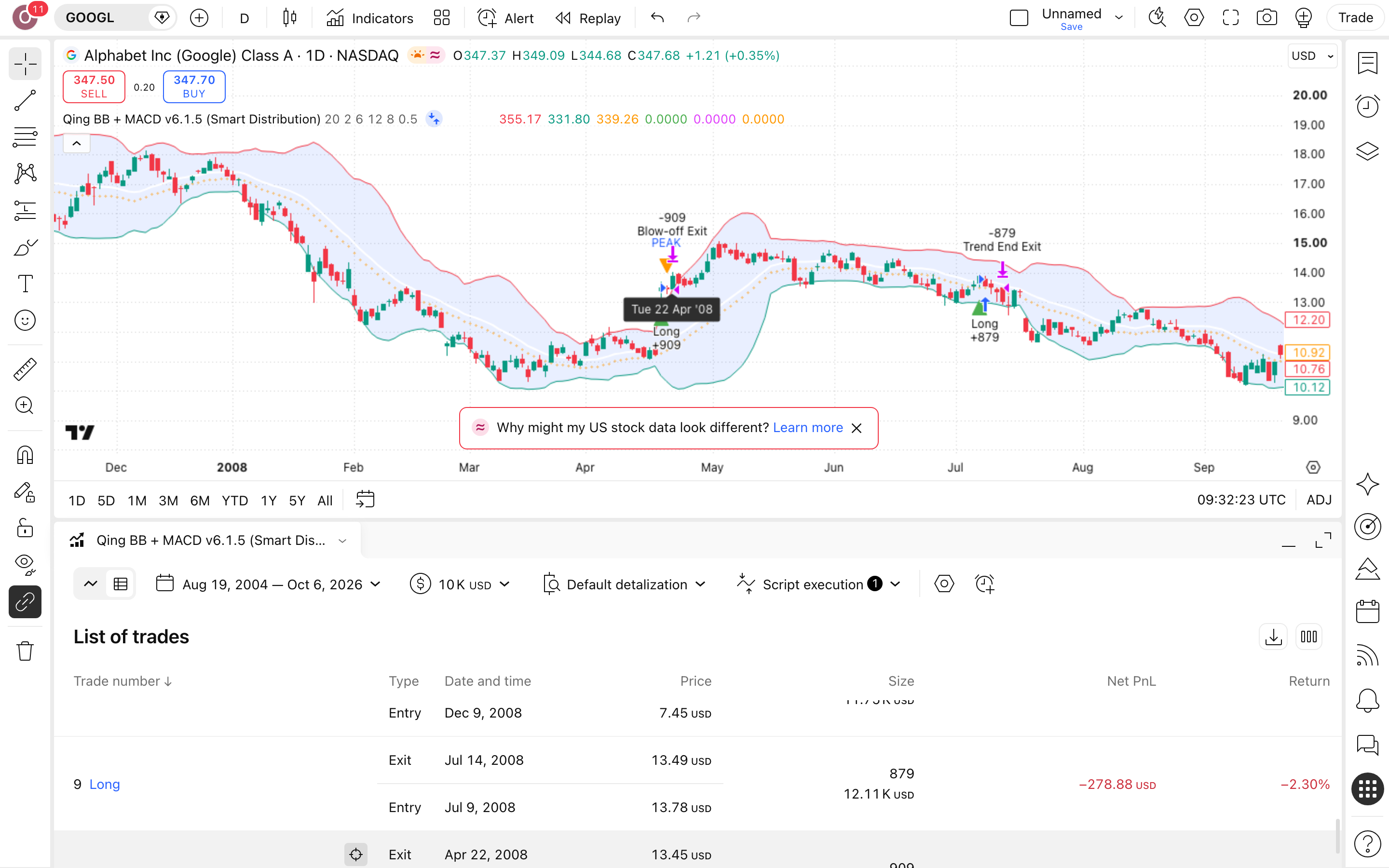Open the emoji icons tool
Screen dimensions: 1389x868
point(25,320)
